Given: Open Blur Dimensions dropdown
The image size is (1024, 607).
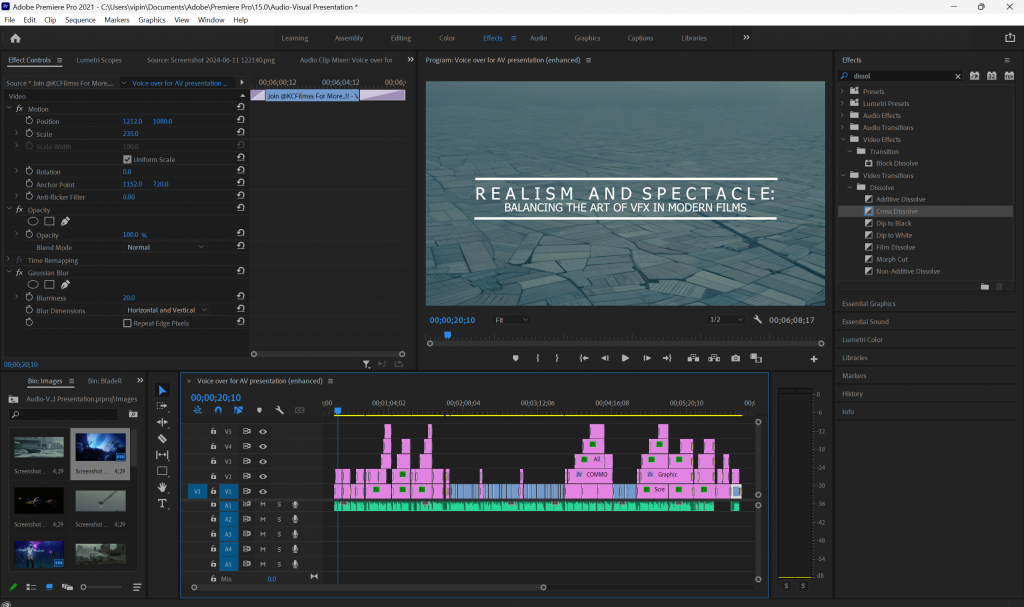Looking at the screenshot, I should point(167,310).
